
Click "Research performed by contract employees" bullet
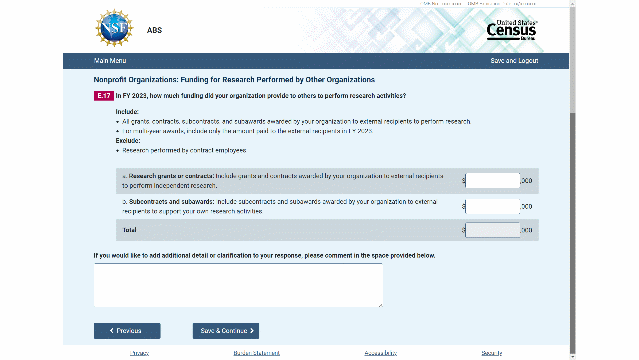click(184, 150)
